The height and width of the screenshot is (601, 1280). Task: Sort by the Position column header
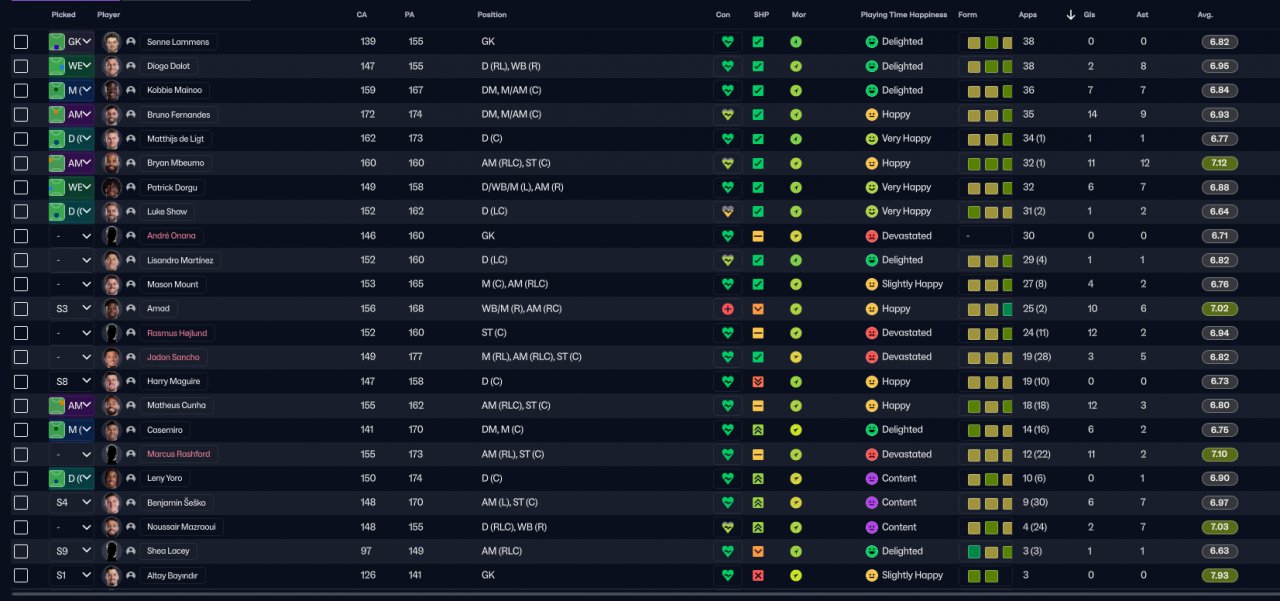pyautogui.click(x=492, y=15)
